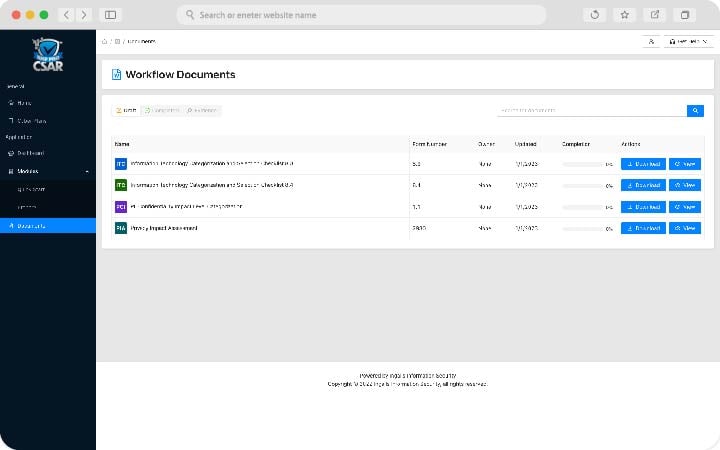Screen dimensions: 720x450
Task: Download the Privacy Impact Assessment document
Action: [x=642, y=228]
